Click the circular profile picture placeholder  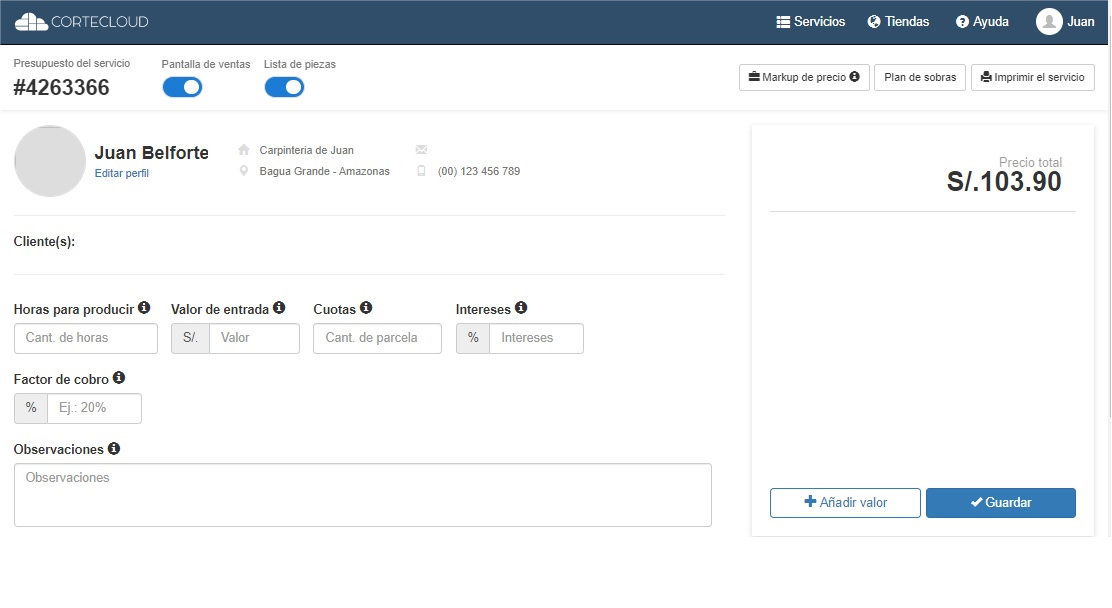pyautogui.click(x=50, y=161)
